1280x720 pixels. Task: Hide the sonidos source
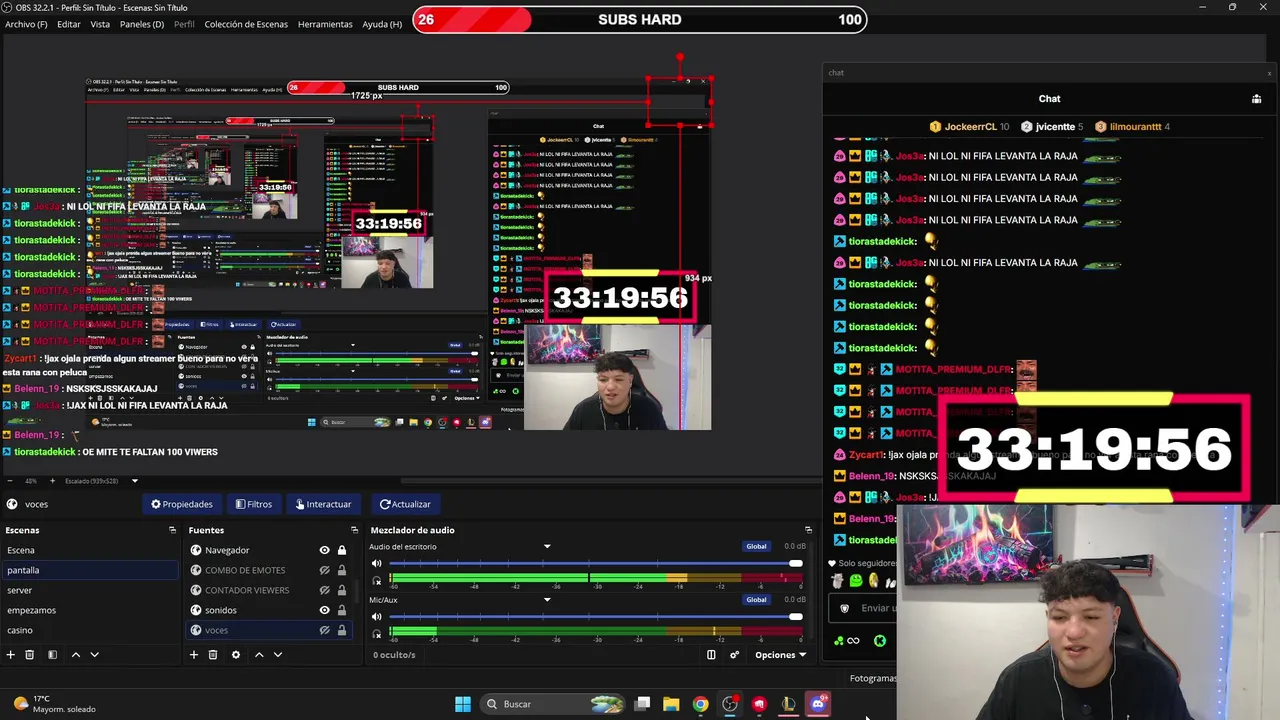(324, 610)
